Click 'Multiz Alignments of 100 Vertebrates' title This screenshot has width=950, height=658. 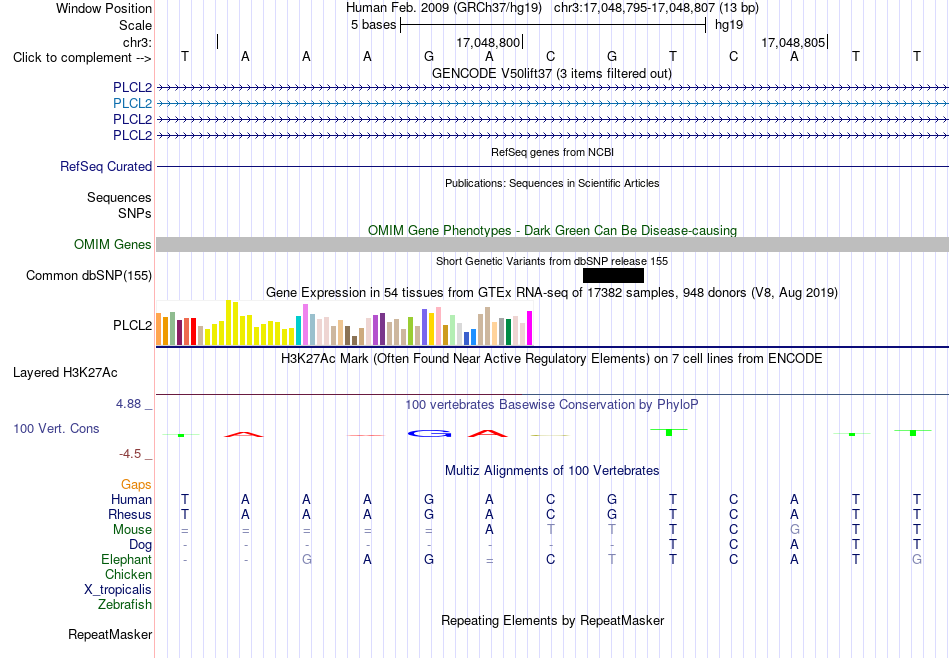point(552,470)
